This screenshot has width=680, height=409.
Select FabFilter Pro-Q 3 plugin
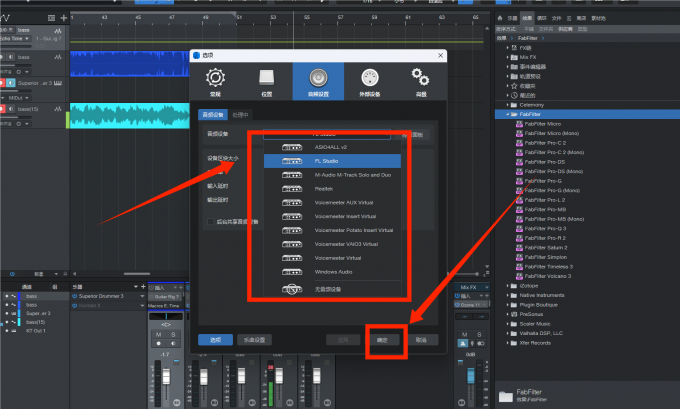point(551,227)
